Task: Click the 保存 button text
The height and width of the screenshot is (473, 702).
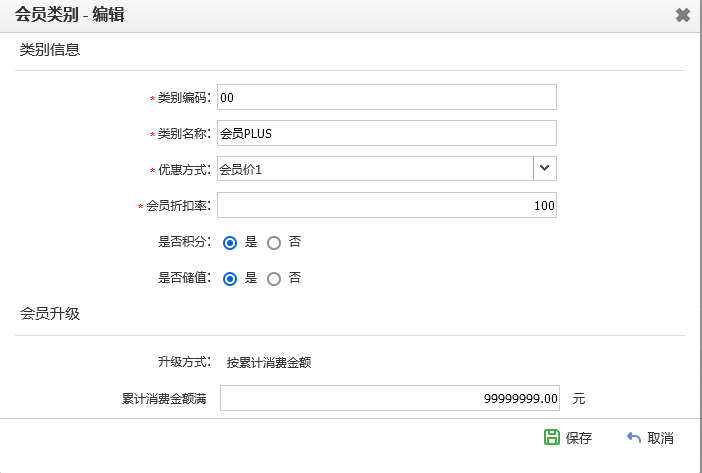Action: 578,438
